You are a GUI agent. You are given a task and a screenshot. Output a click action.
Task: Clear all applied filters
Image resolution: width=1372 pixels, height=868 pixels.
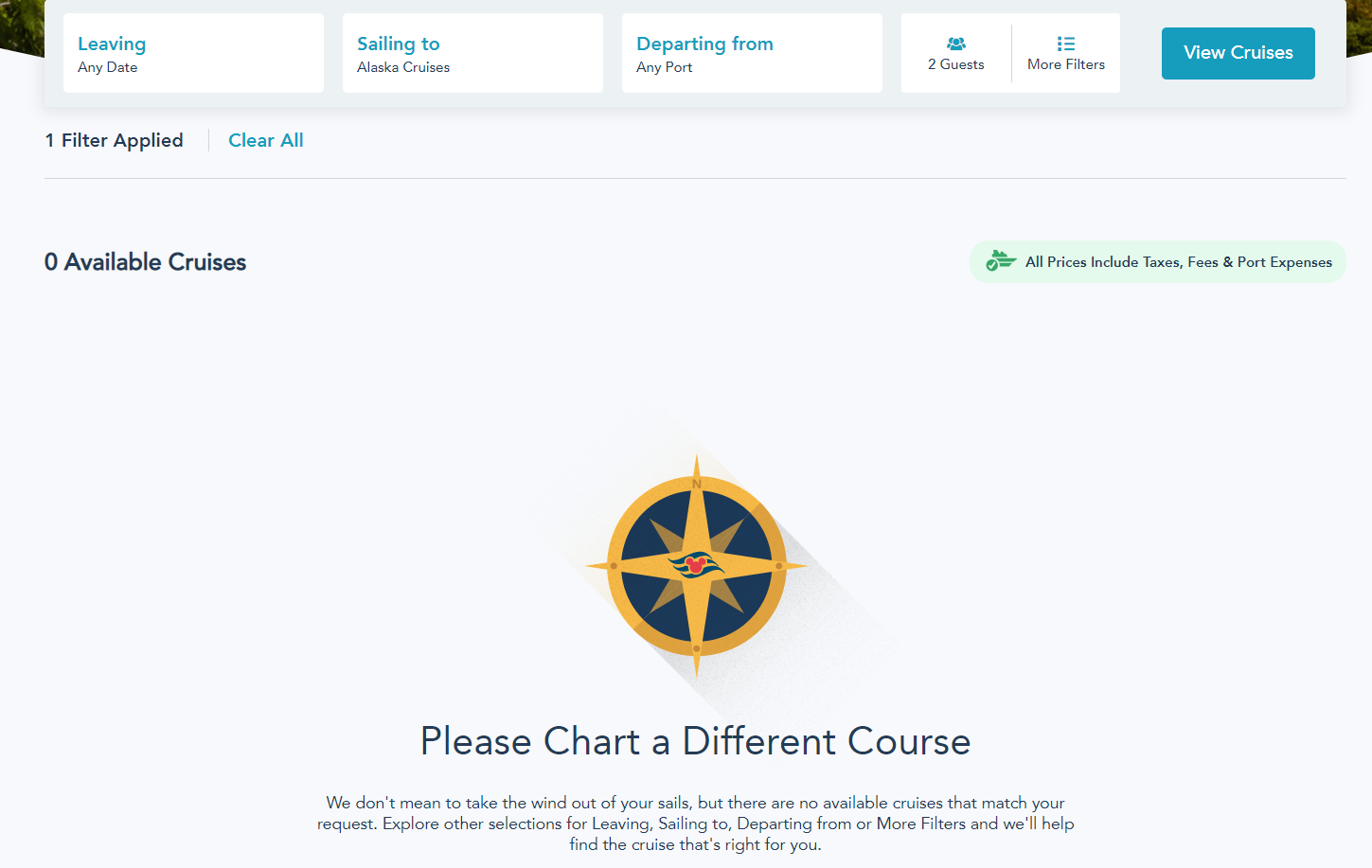pyautogui.click(x=266, y=140)
